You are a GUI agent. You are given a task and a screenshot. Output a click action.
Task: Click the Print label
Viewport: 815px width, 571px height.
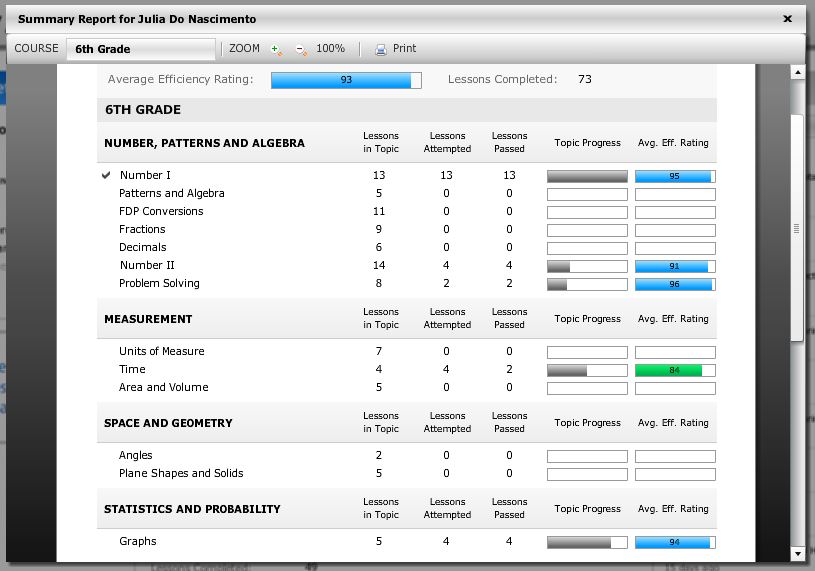pyautogui.click(x=404, y=48)
